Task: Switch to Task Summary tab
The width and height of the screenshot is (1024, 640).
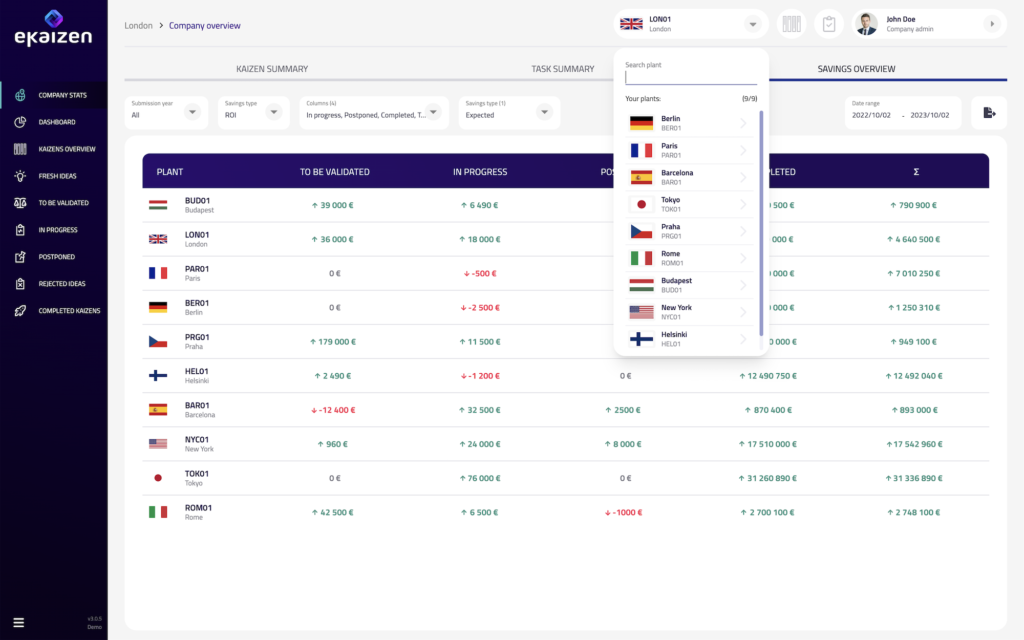Action: [x=562, y=69]
